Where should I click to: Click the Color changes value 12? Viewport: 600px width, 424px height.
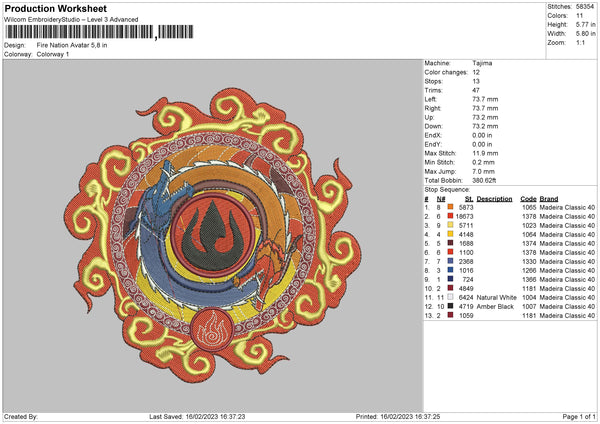[476, 72]
